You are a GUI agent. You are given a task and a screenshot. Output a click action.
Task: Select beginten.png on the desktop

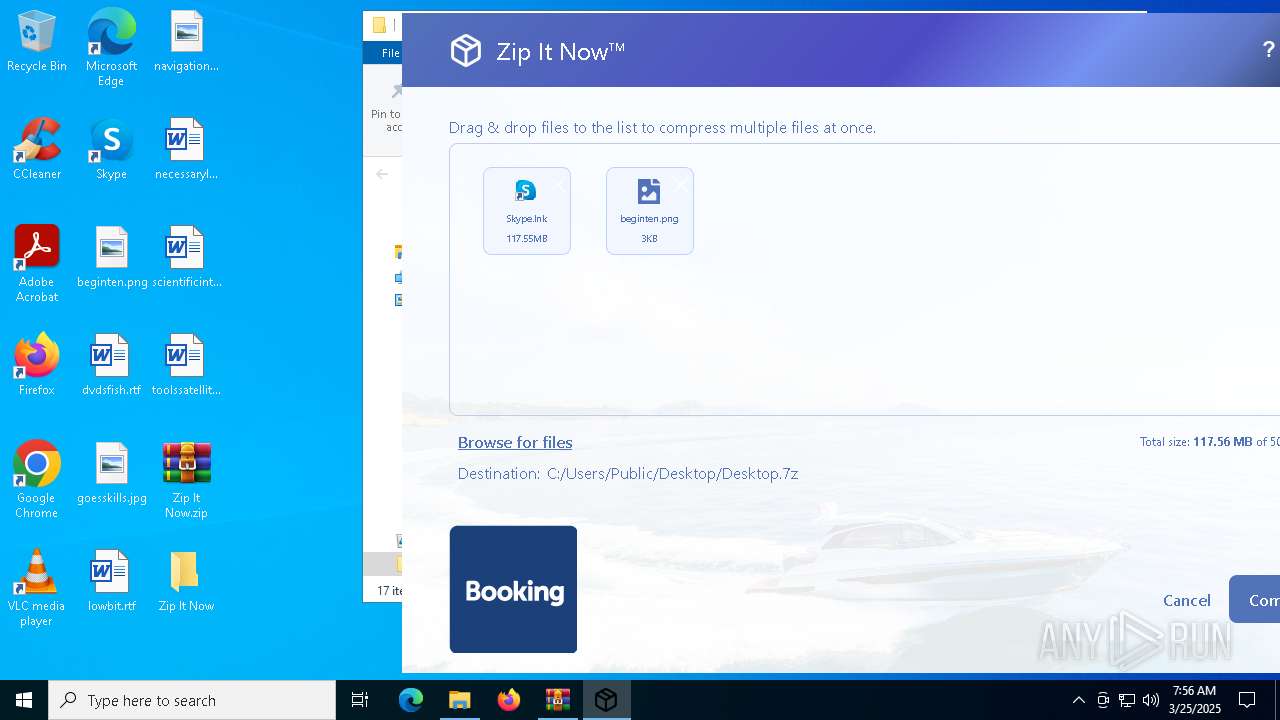[111, 257]
